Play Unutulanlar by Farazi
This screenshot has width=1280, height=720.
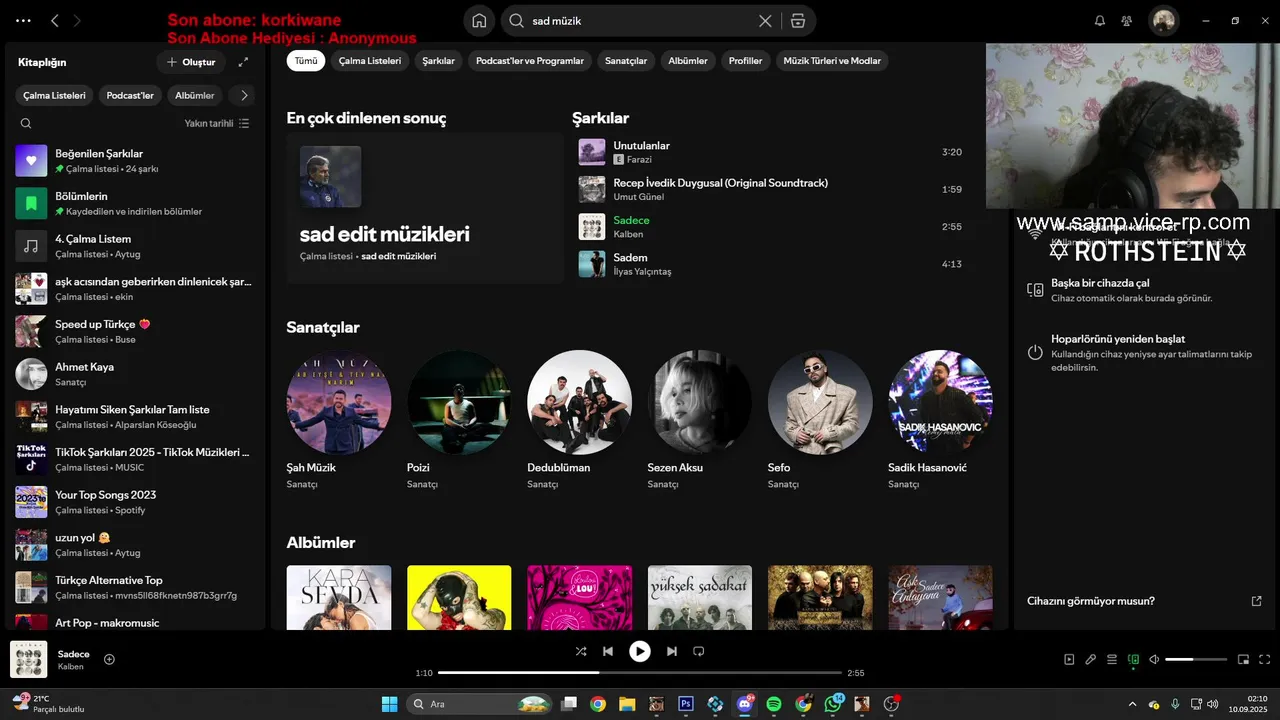(x=770, y=152)
